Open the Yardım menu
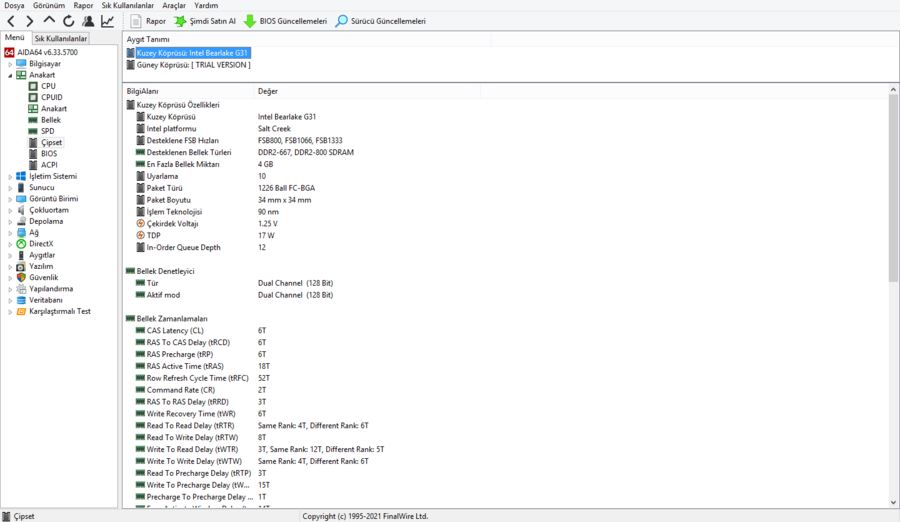900x522 pixels. pyautogui.click(x=206, y=5)
